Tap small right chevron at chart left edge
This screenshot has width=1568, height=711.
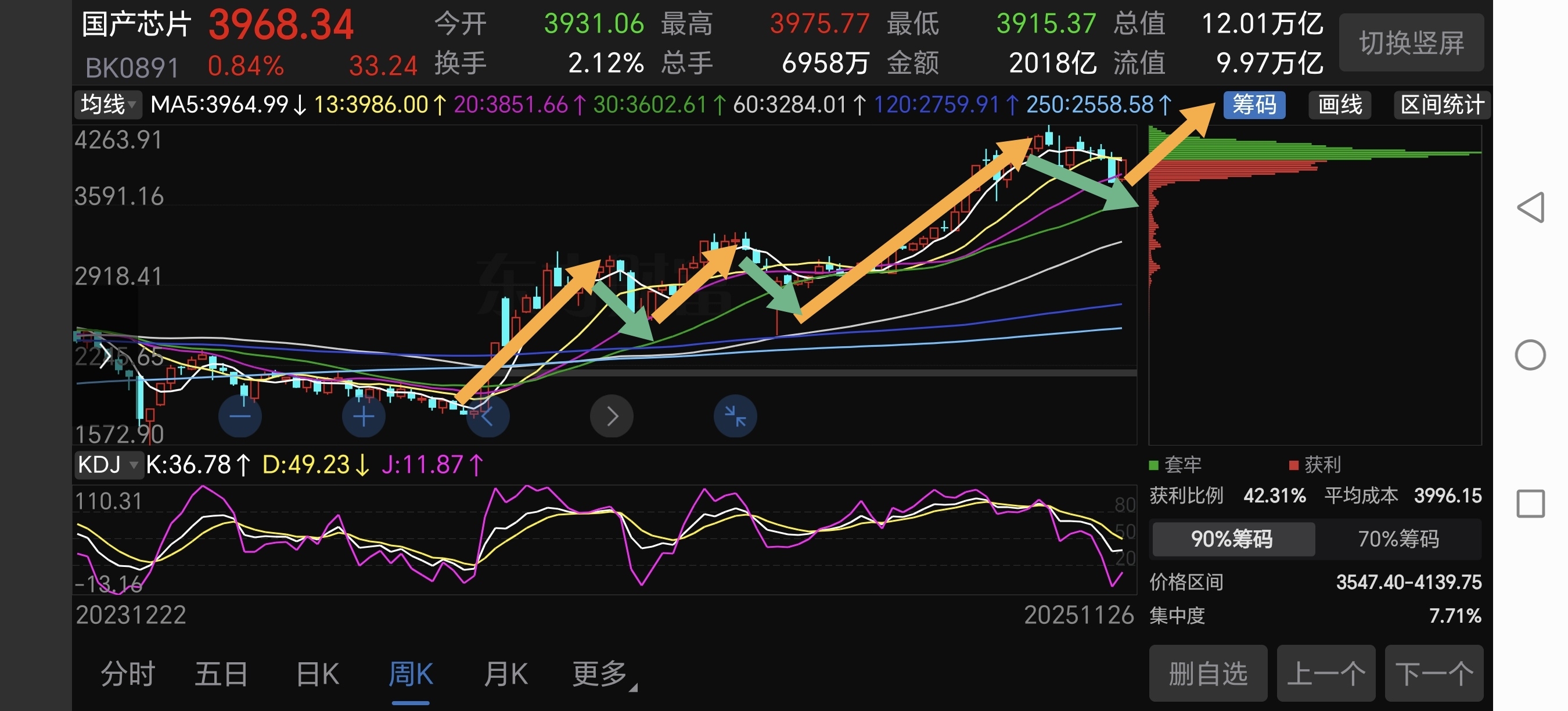click(x=105, y=355)
